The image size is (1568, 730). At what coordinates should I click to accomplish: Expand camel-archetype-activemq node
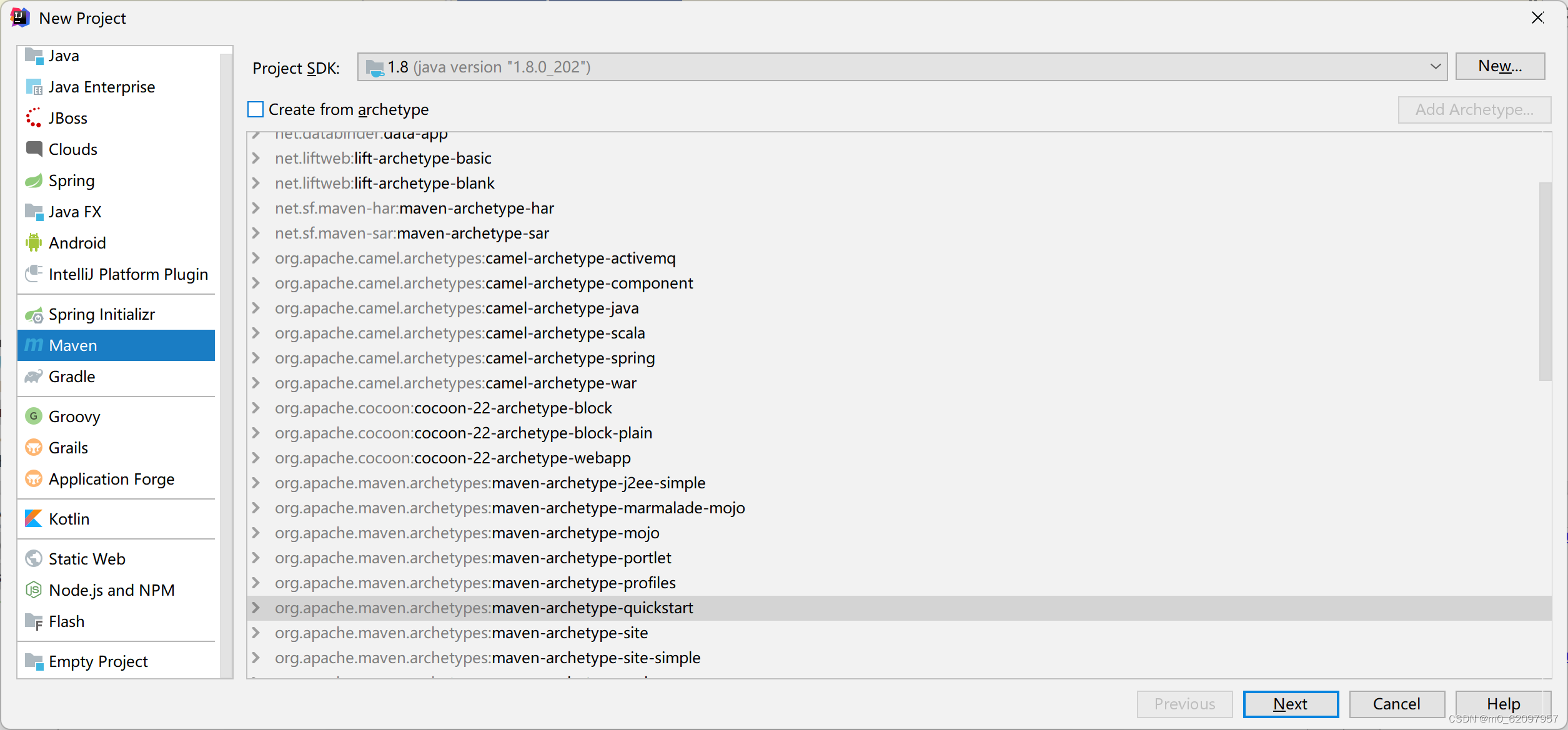[x=256, y=258]
